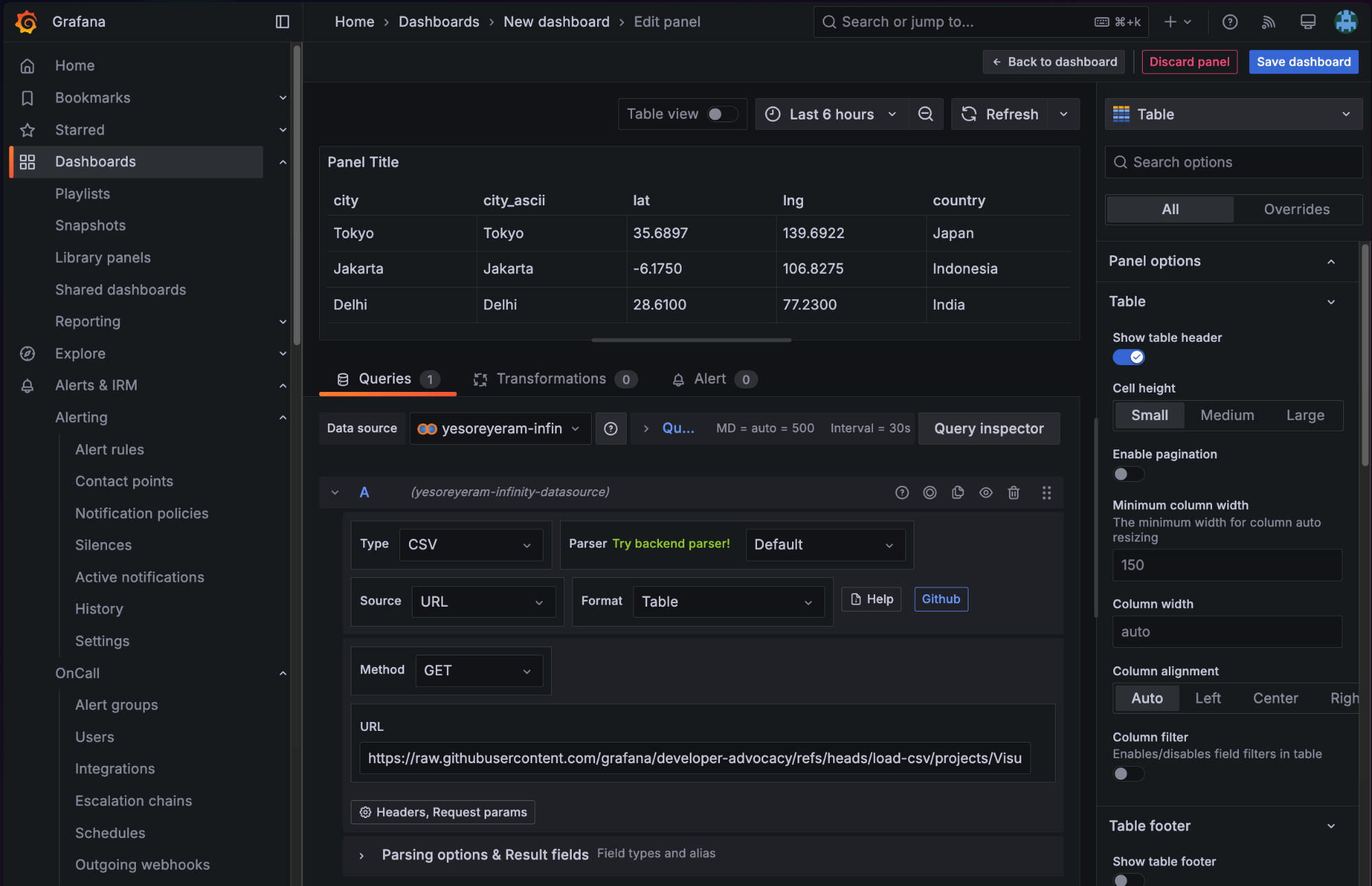Image resolution: width=1372 pixels, height=886 pixels.
Task: Click the data source help icon
Action: click(x=610, y=428)
